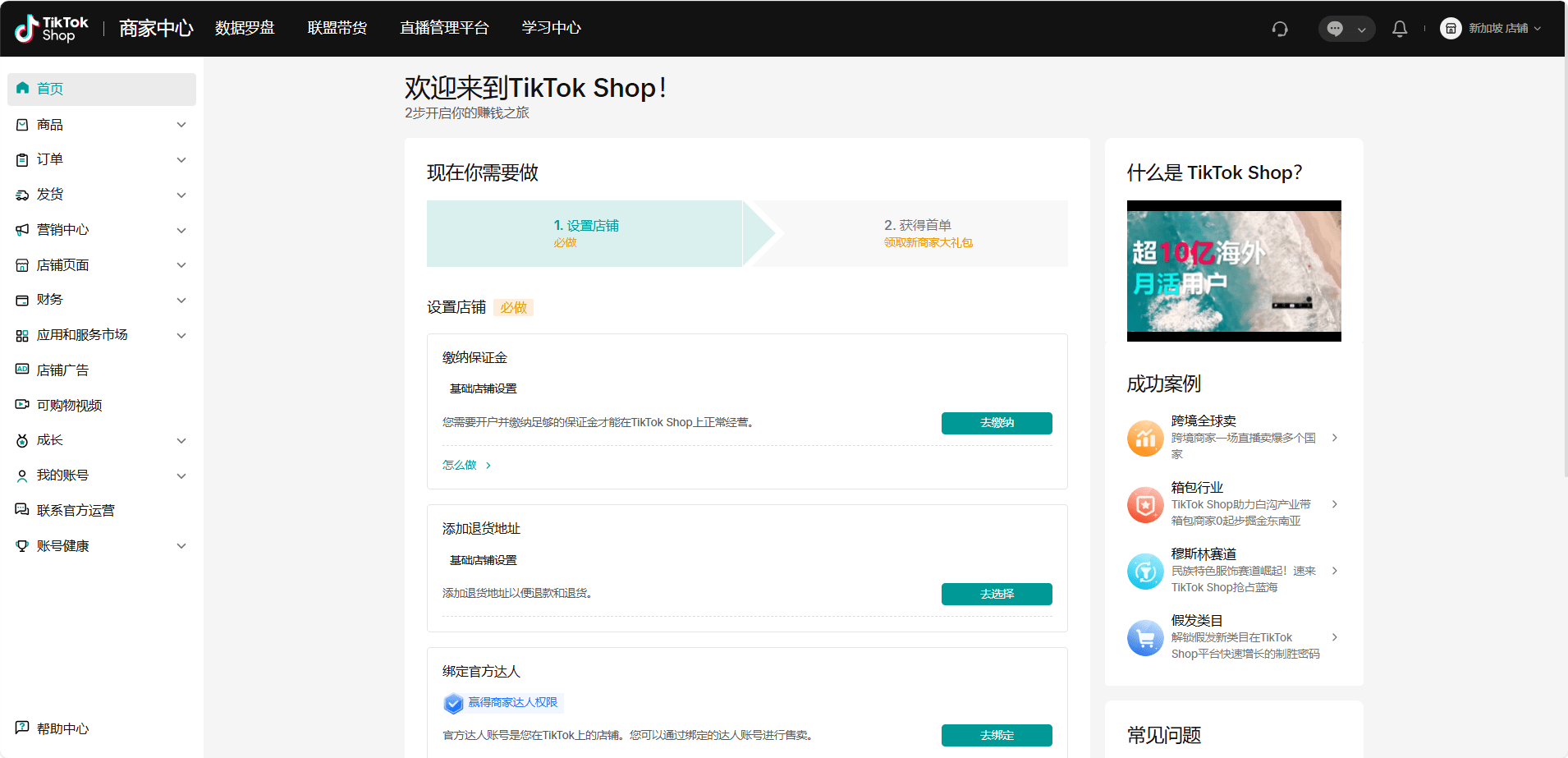Screen dimensions: 1568x758
Task: Click the 箱包行业 red badge icon
Action: tap(1145, 504)
